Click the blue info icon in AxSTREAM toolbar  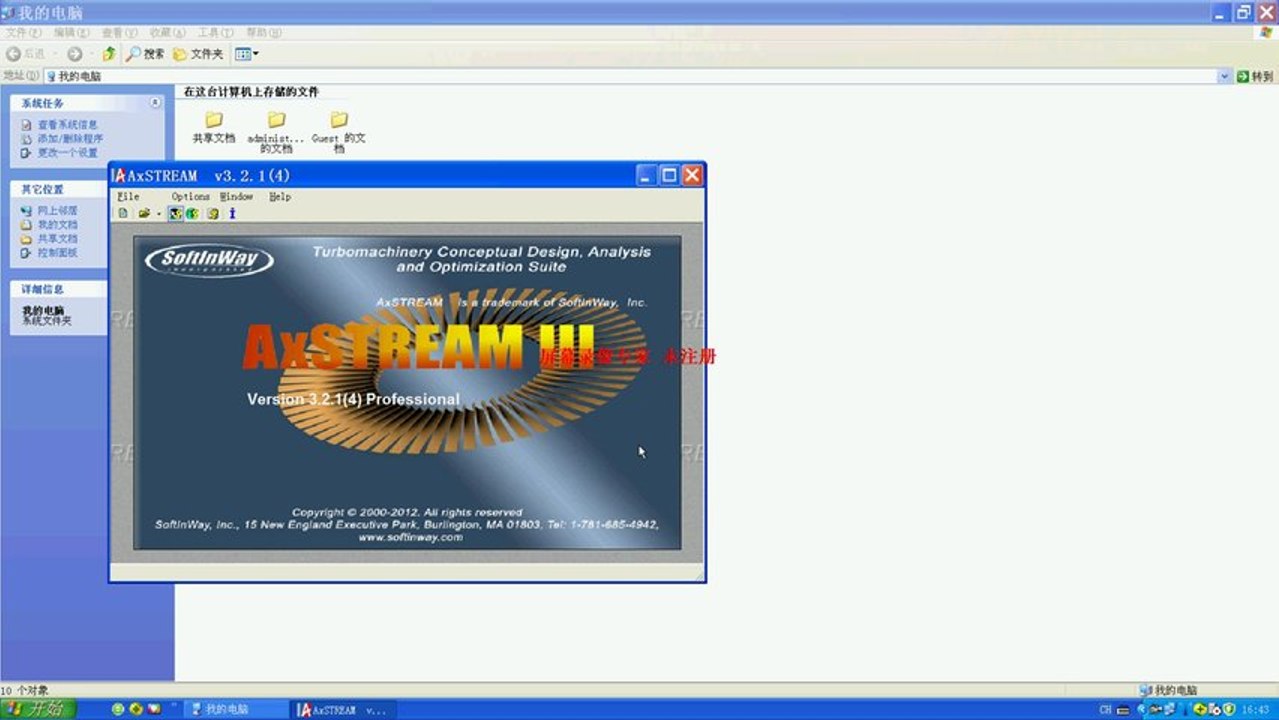(232, 213)
